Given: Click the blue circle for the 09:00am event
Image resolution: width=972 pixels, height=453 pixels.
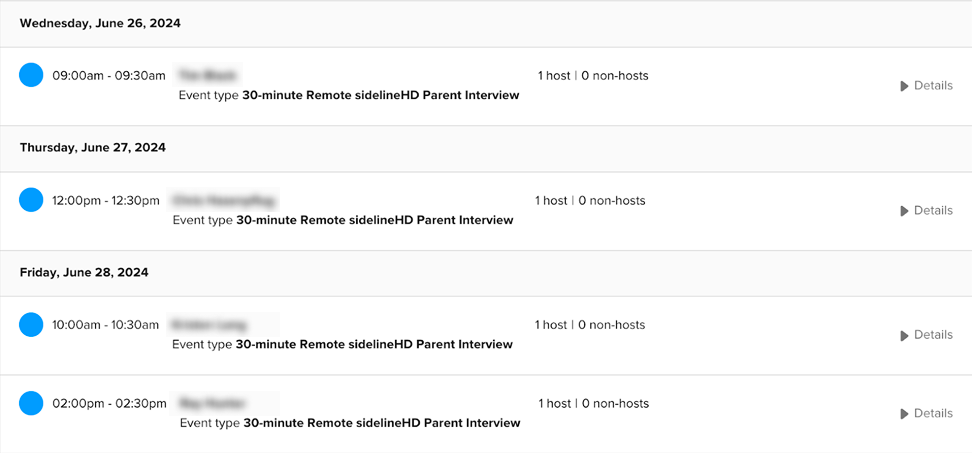Looking at the screenshot, I should [31, 75].
